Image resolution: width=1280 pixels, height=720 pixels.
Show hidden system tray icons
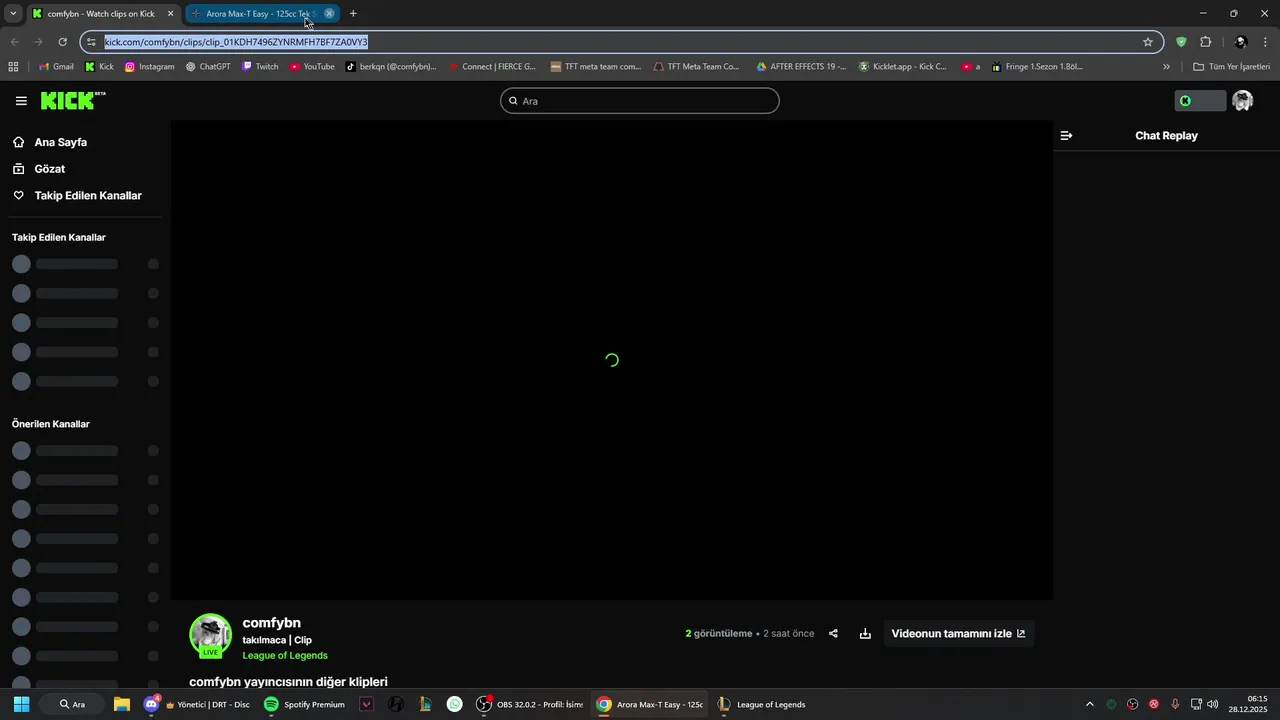(x=1090, y=704)
